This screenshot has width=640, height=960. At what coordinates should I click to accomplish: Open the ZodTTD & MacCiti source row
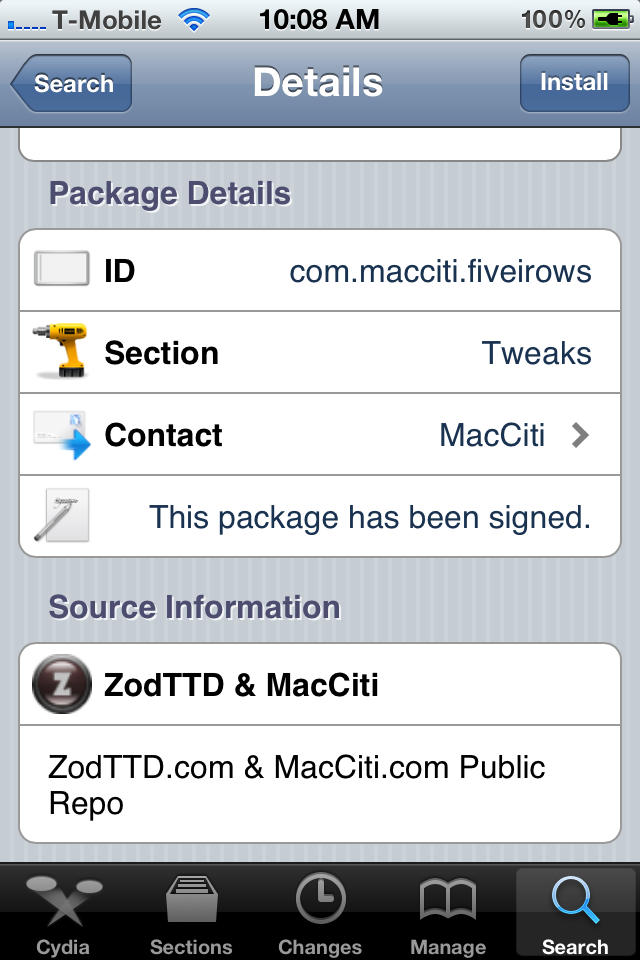320,684
